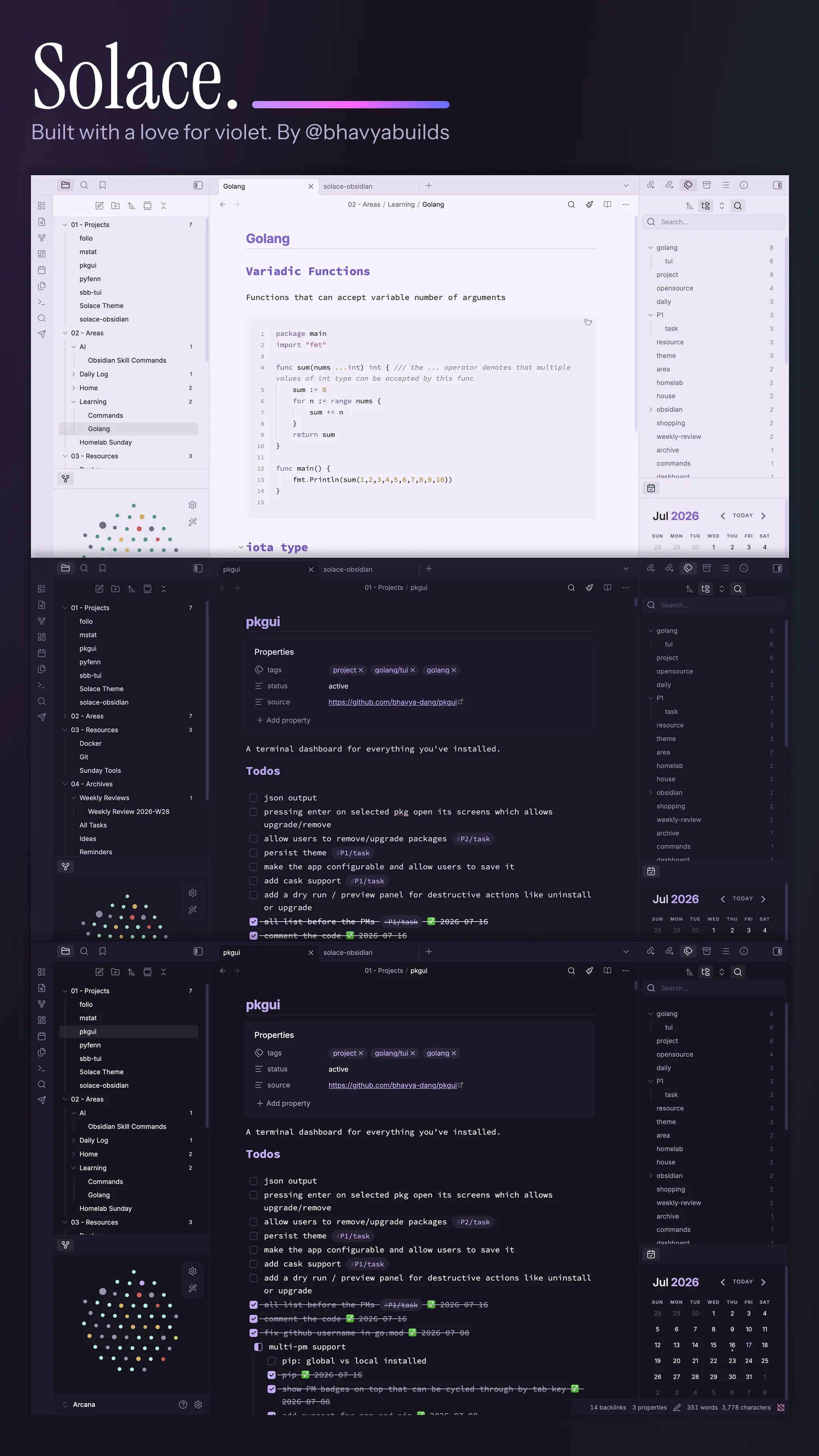Create new folder in light-theme window

[115, 206]
